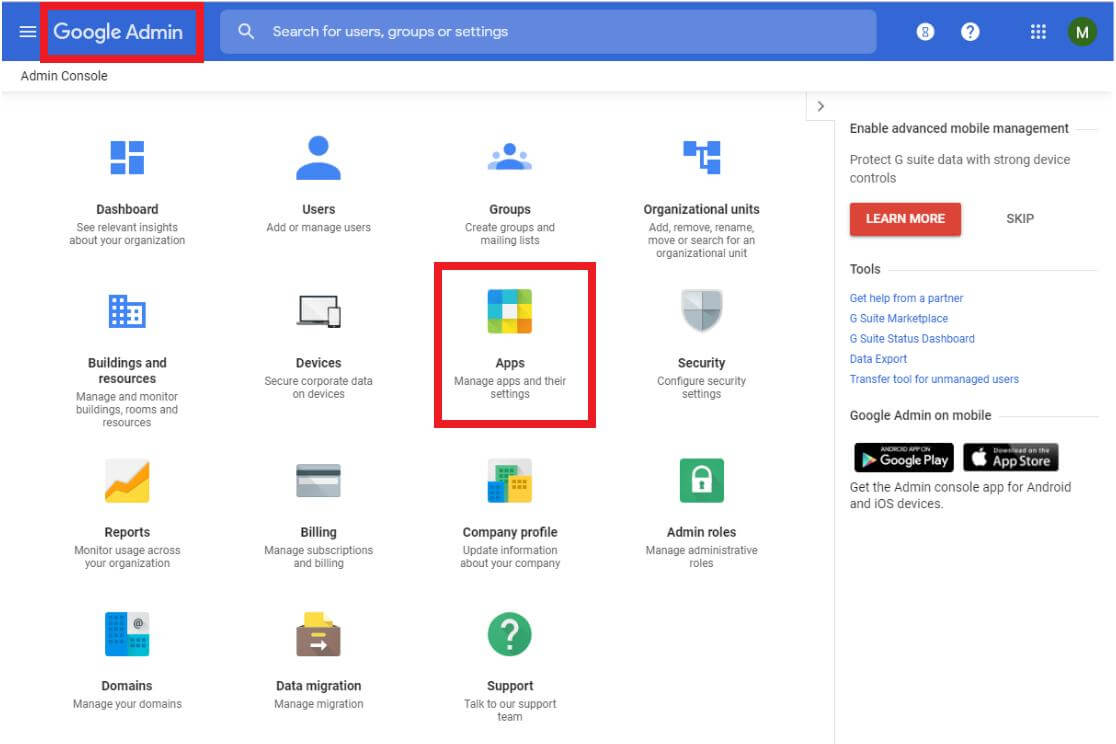
Task: Open the Get help from a partner link
Action: (x=906, y=298)
